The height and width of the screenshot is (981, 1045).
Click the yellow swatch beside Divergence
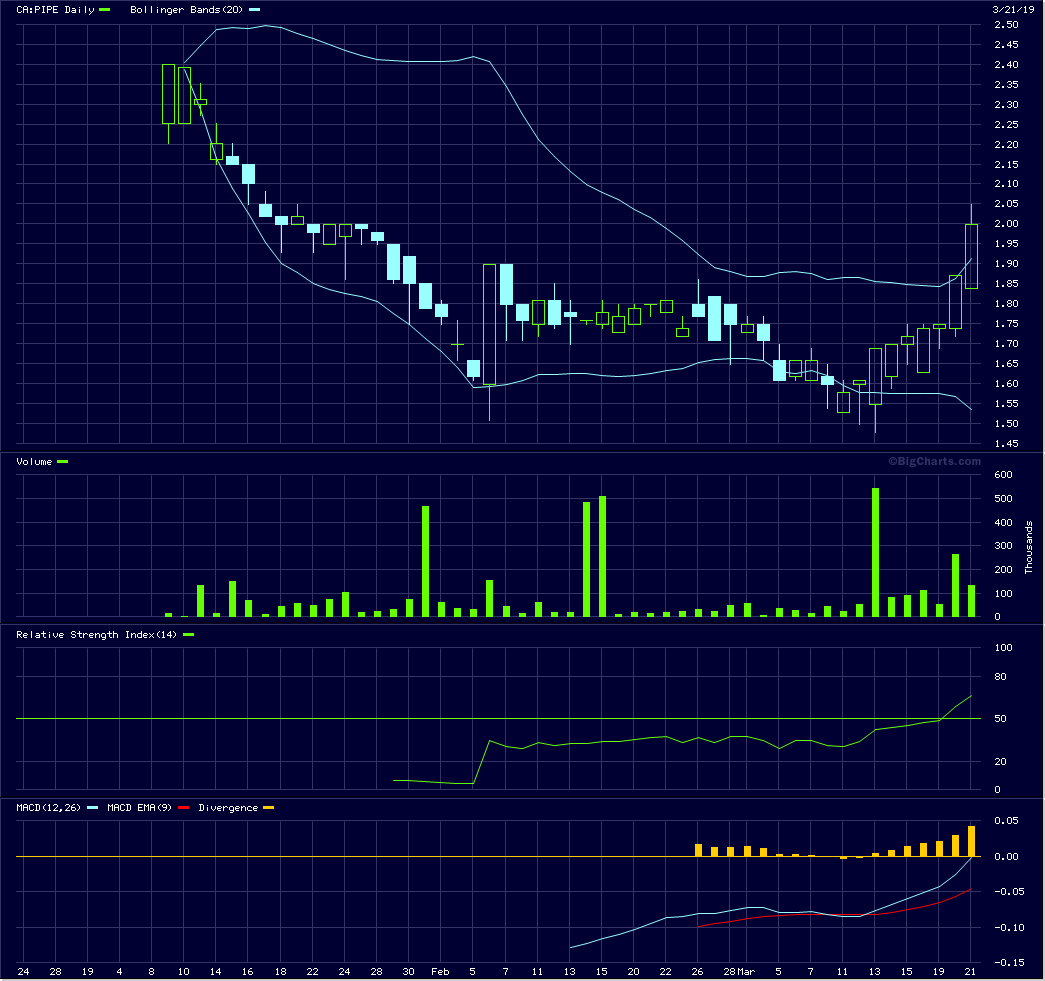[268, 808]
